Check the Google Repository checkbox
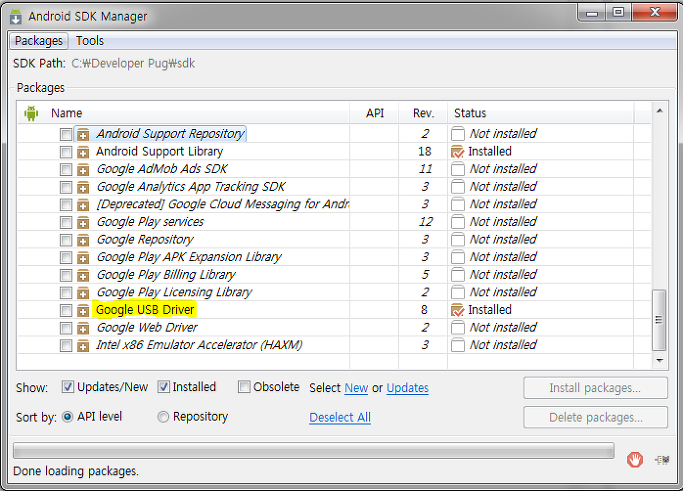Viewport: 683px width, 491px height. click(x=66, y=240)
